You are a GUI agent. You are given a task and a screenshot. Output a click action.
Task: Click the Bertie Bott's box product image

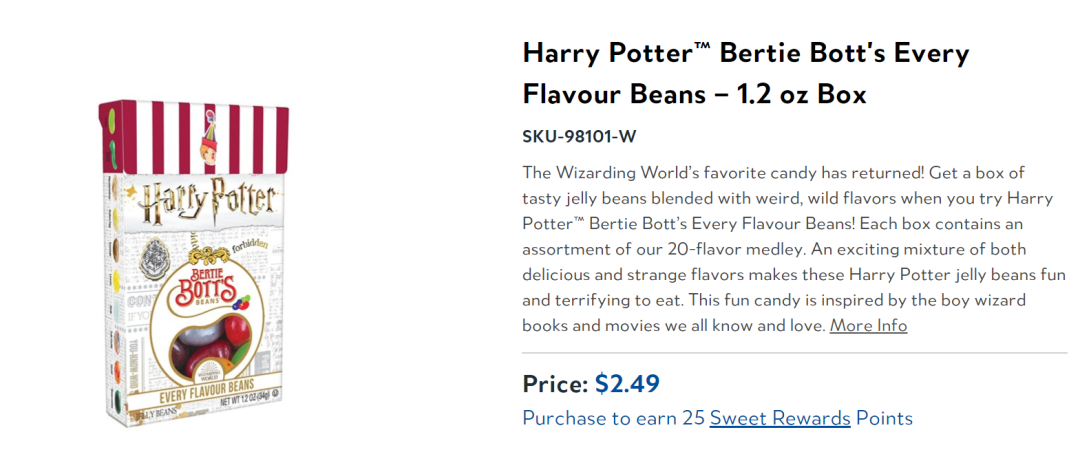pos(194,263)
